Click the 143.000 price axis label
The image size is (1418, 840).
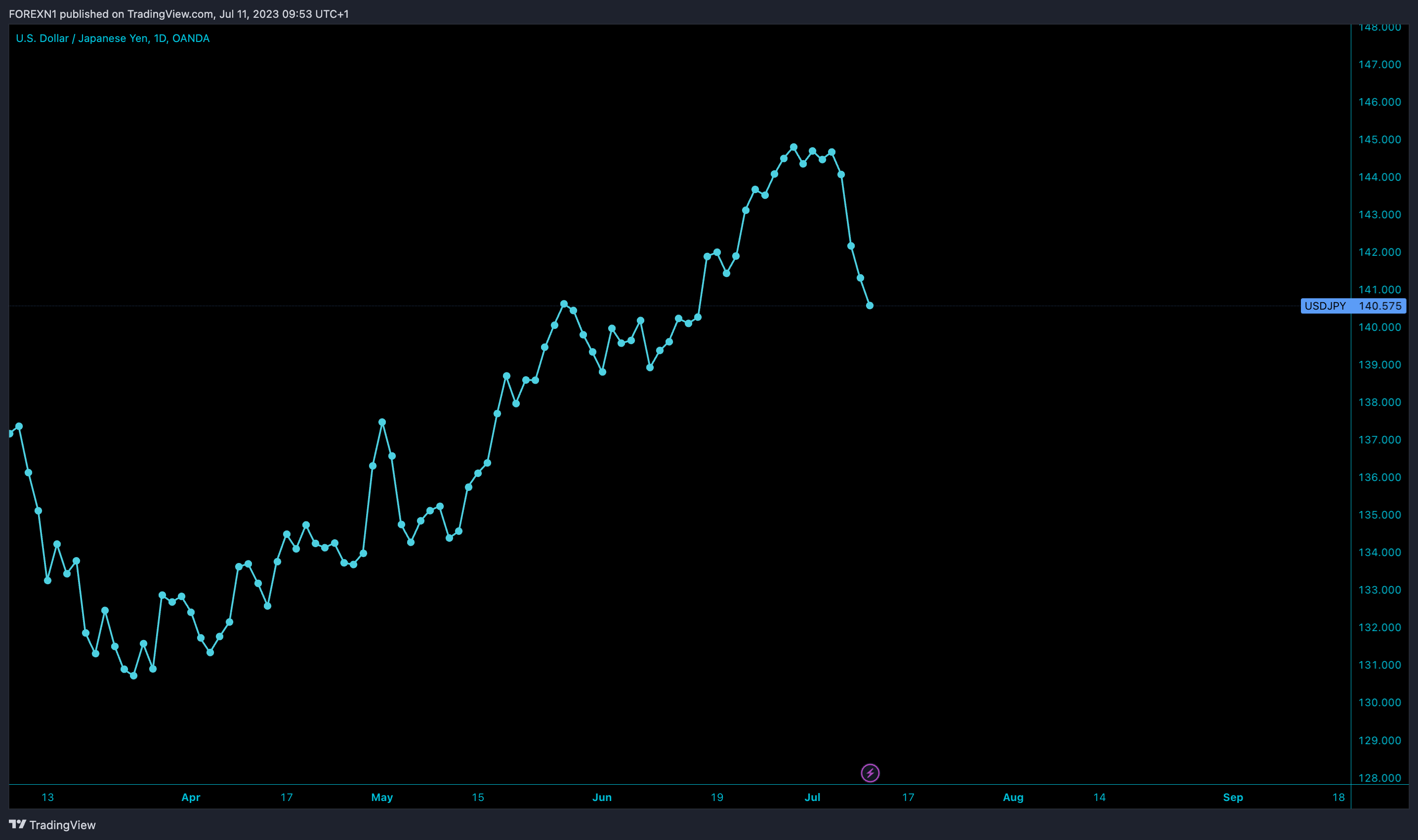[1379, 214]
